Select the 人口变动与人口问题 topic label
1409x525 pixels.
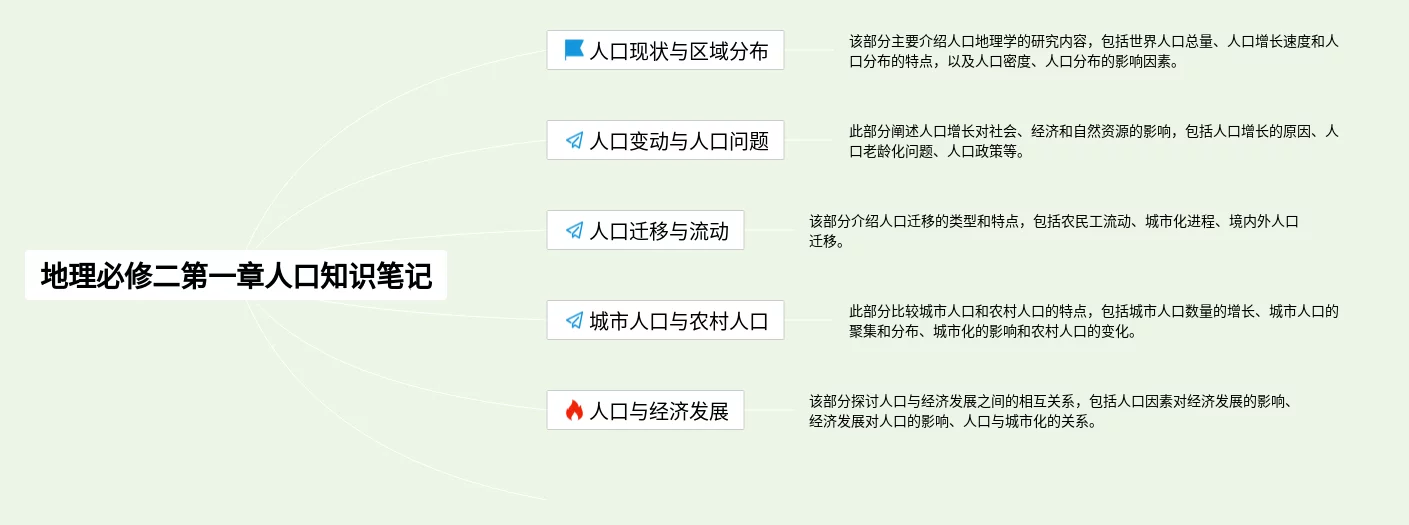[679, 141]
